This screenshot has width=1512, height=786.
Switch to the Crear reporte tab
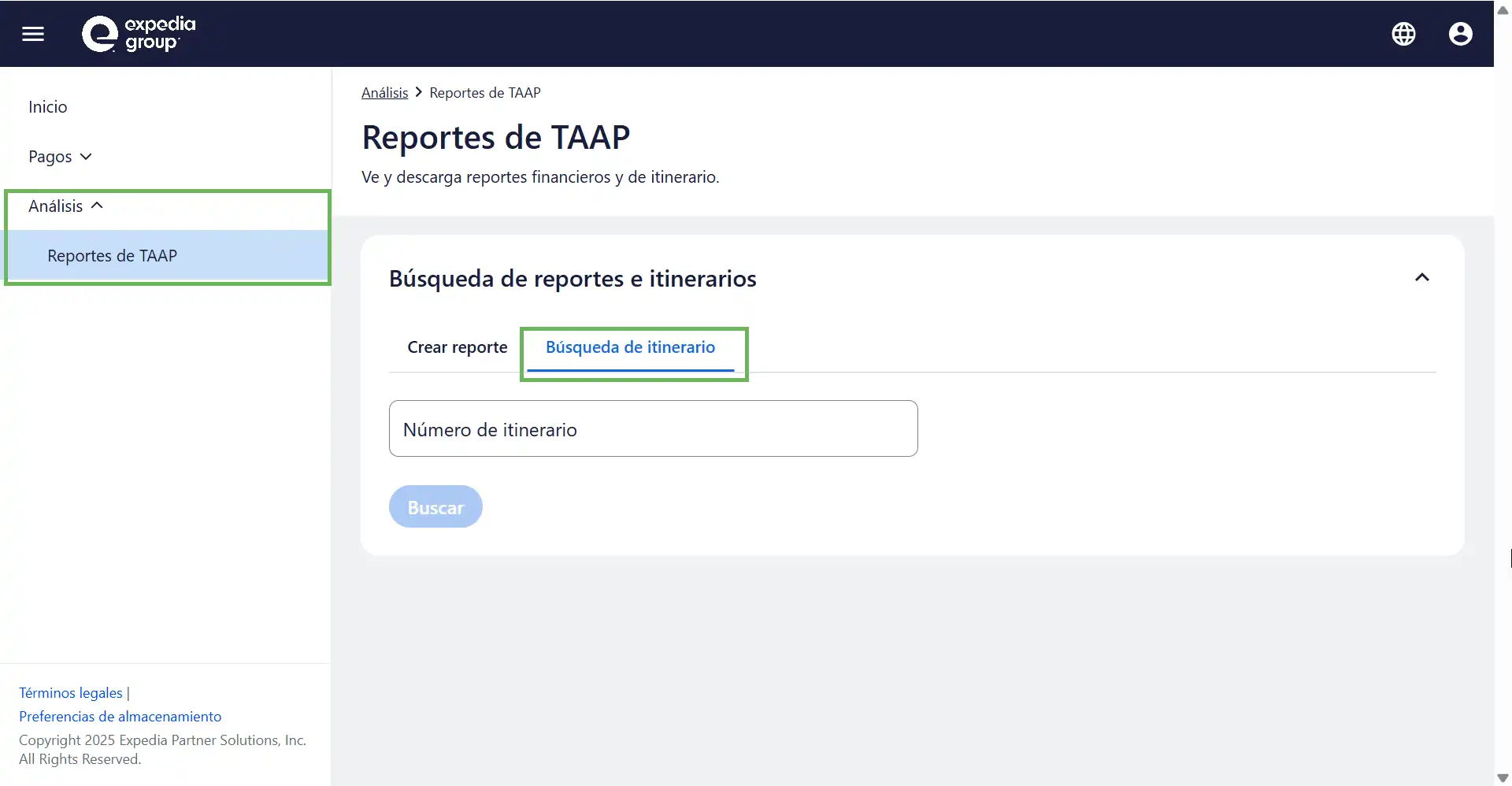(457, 347)
